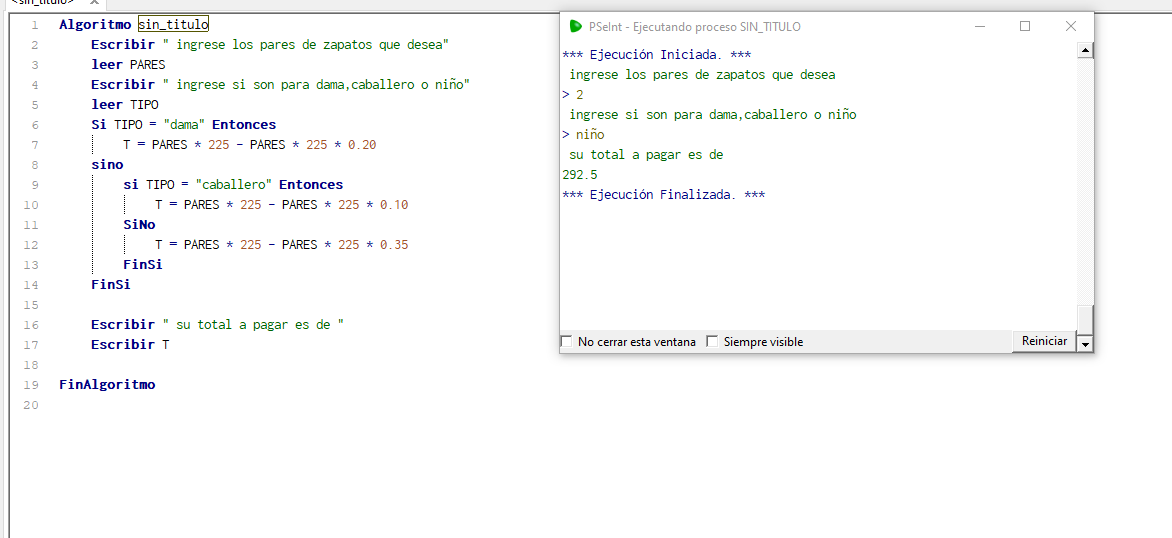The height and width of the screenshot is (538, 1172).
Task: Click the '> niño' input line in output
Action: pos(583,135)
